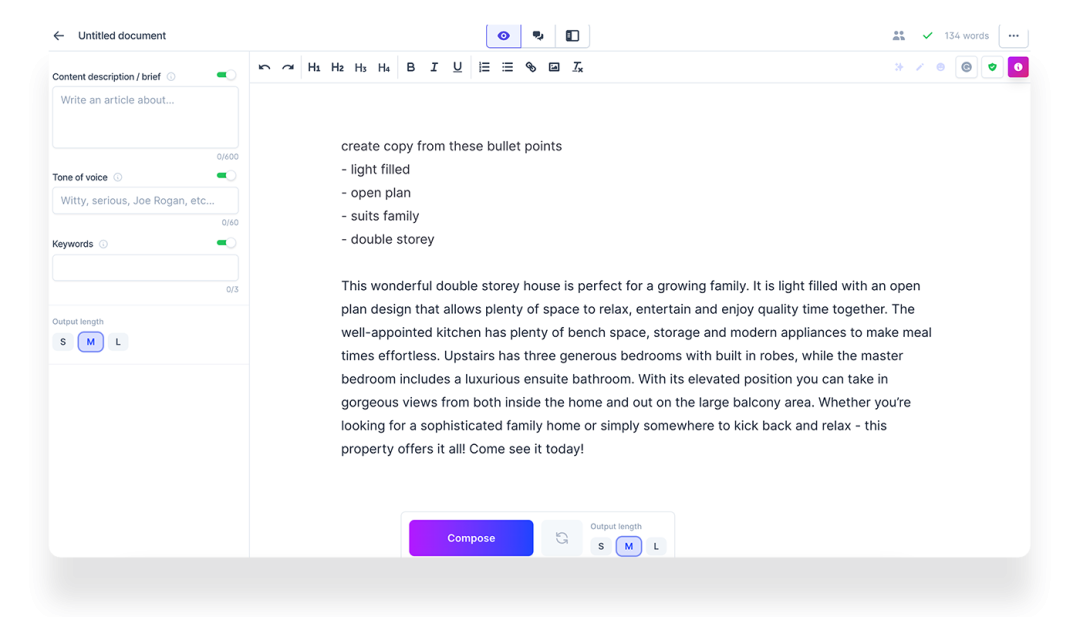Viewport: 1080px width, 617px height.
Task: Toggle the Keywords switch
Action: [x=226, y=242]
